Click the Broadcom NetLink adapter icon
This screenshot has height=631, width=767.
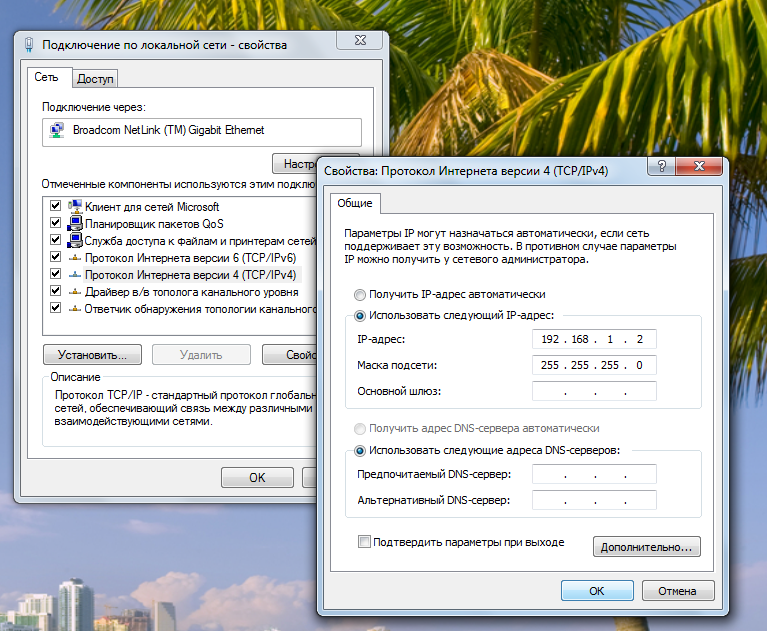coord(56,130)
